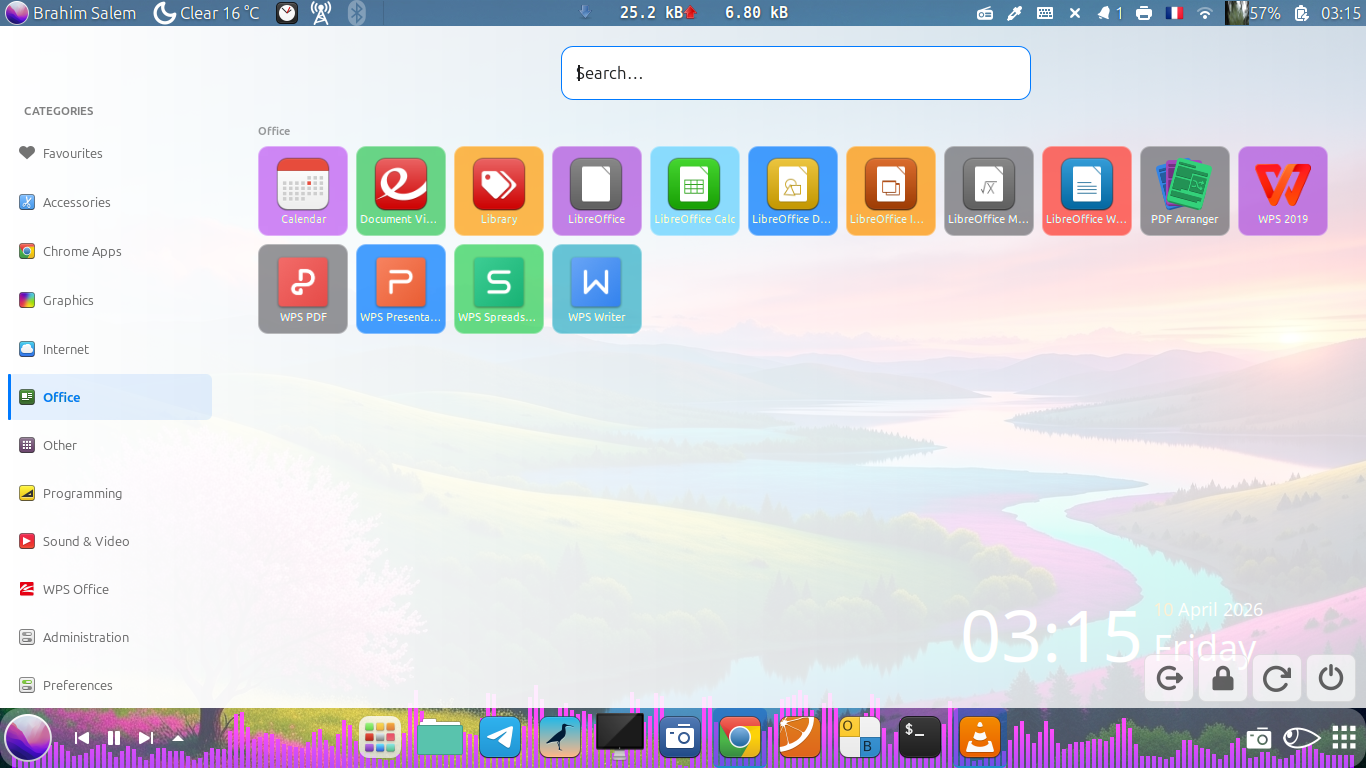The image size is (1366, 768).
Task: Select the Internet category
Action: (x=110, y=349)
